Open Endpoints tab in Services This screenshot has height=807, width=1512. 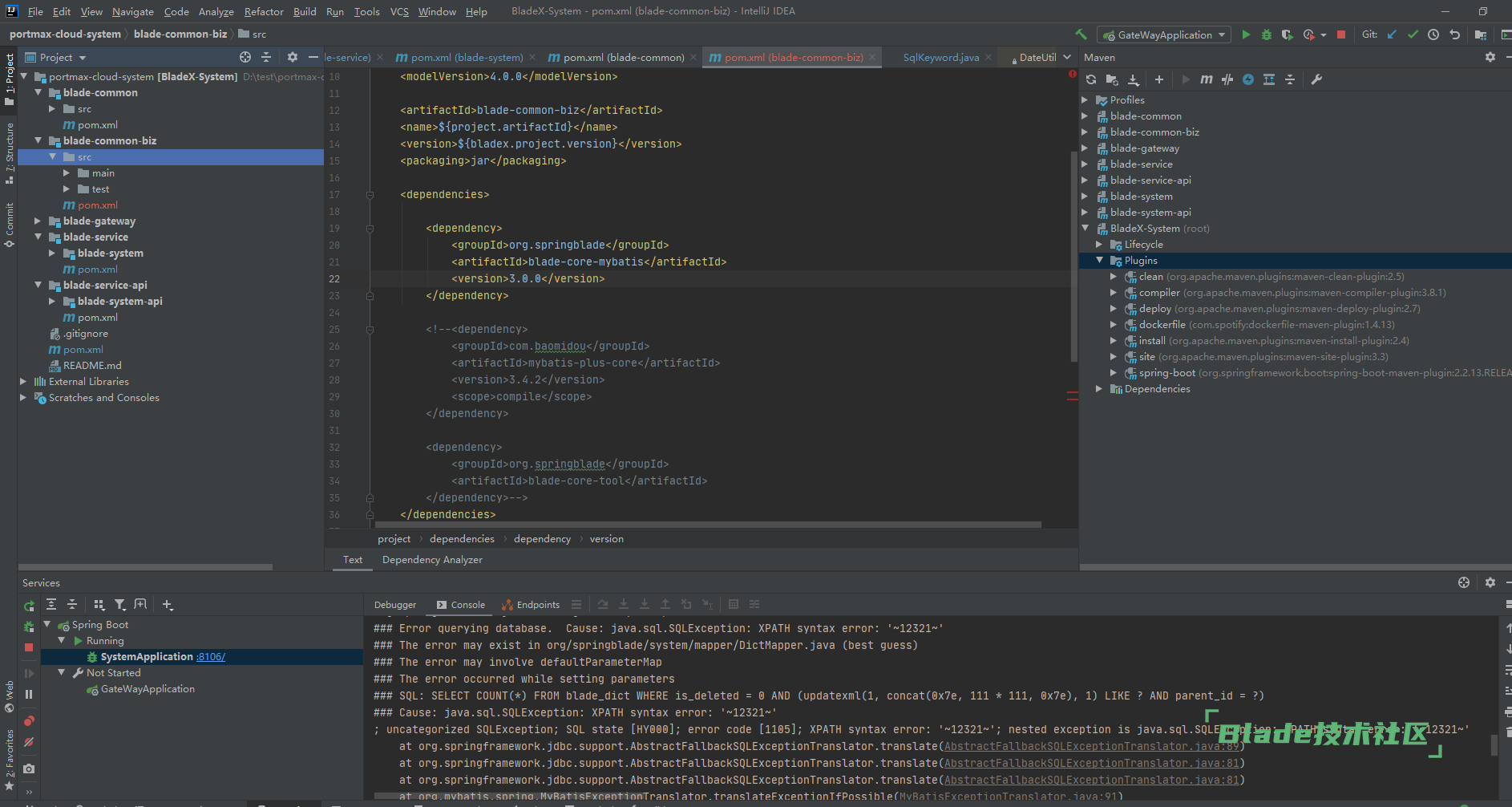[x=531, y=605]
